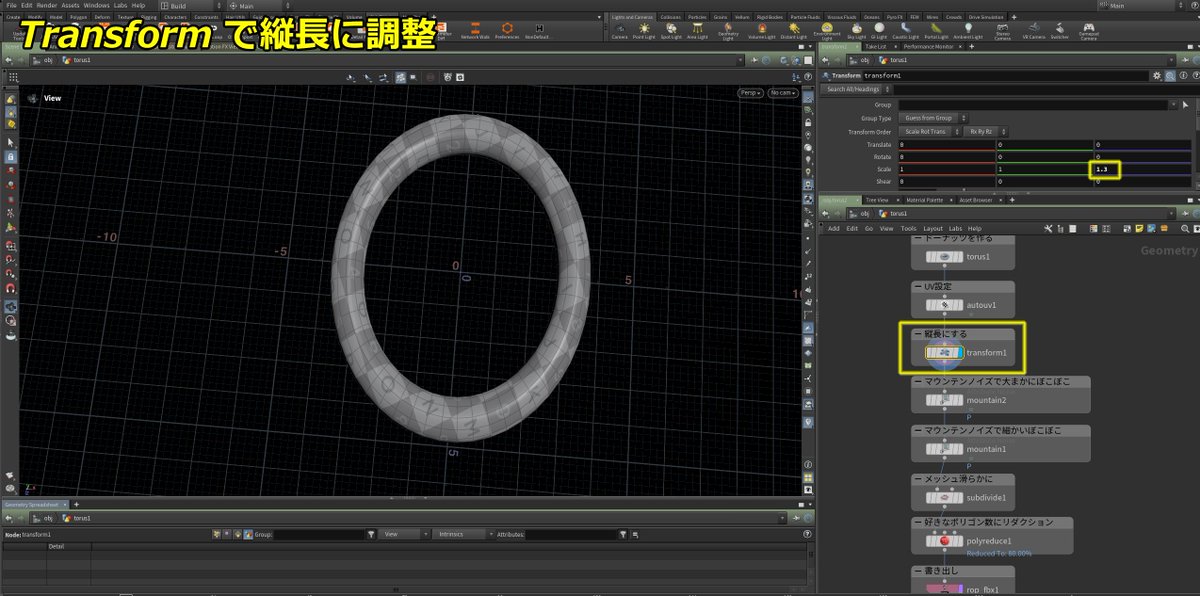Open the Windows menu
The width and height of the screenshot is (1200, 596).
coord(97,5)
